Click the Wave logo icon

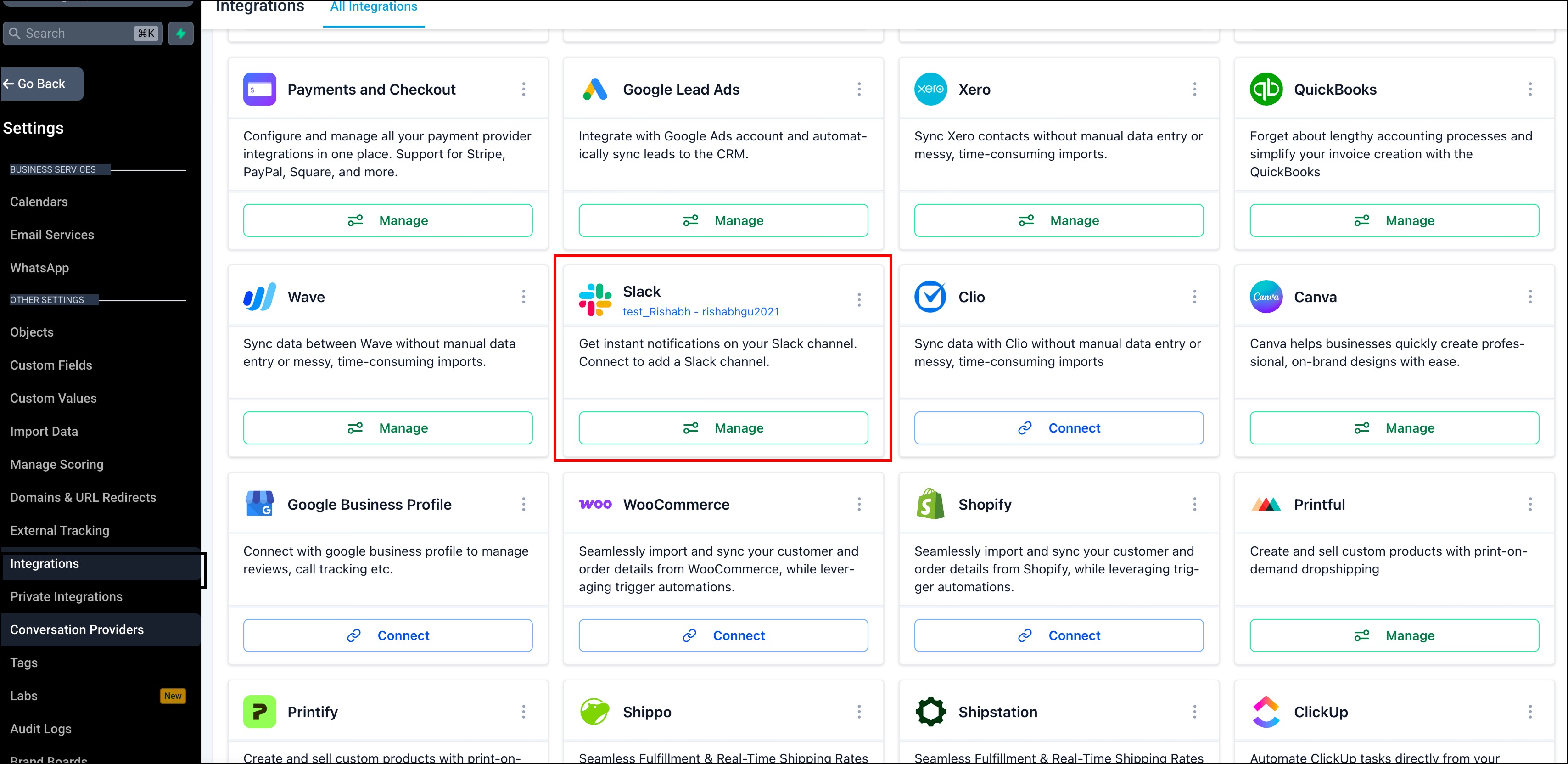[x=260, y=297]
